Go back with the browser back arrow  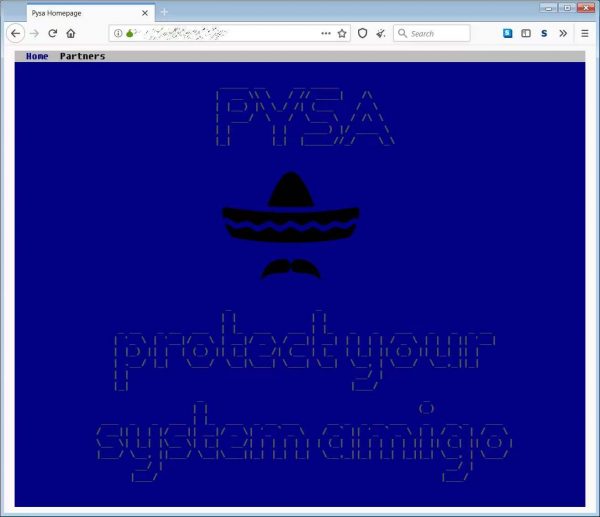[x=16, y=34]
